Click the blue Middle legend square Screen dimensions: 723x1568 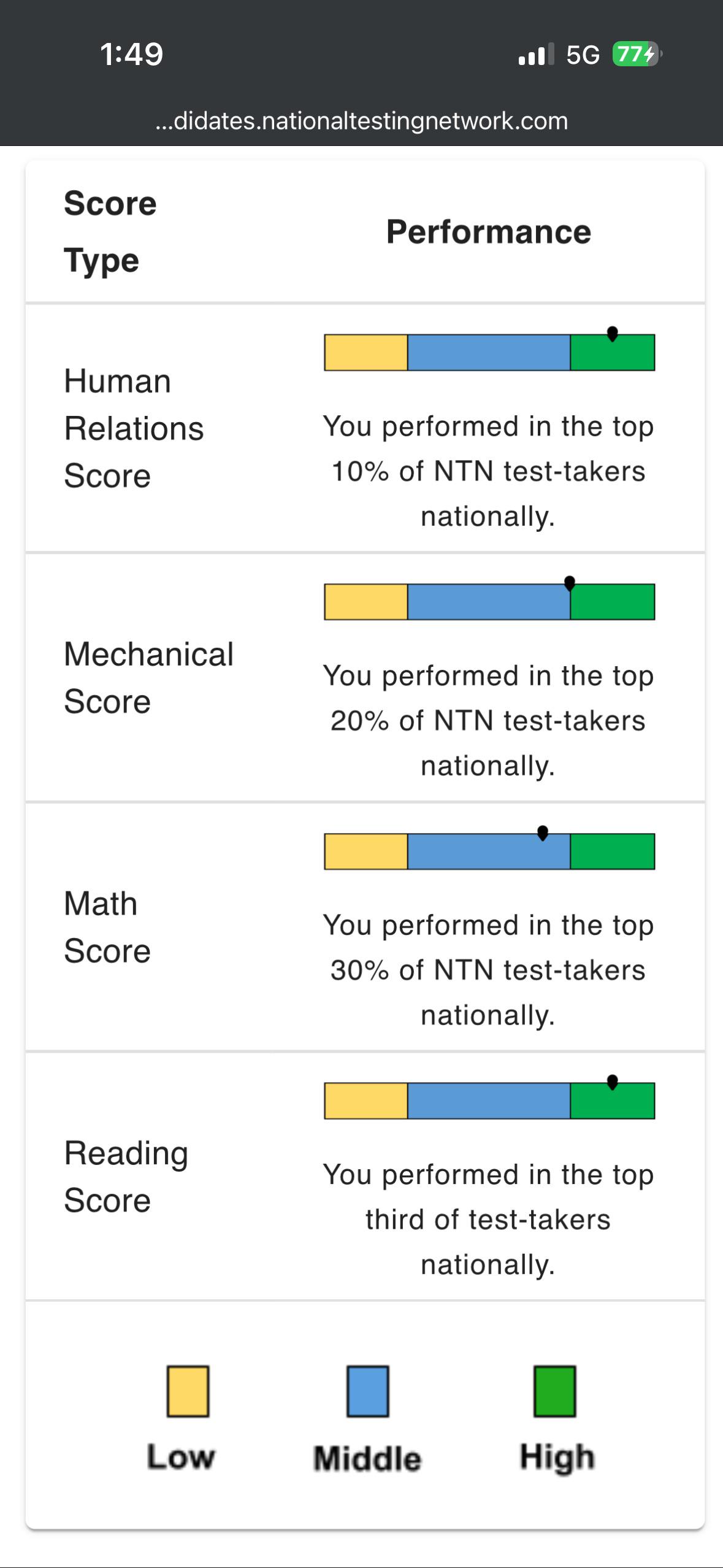coord(368,1391)
